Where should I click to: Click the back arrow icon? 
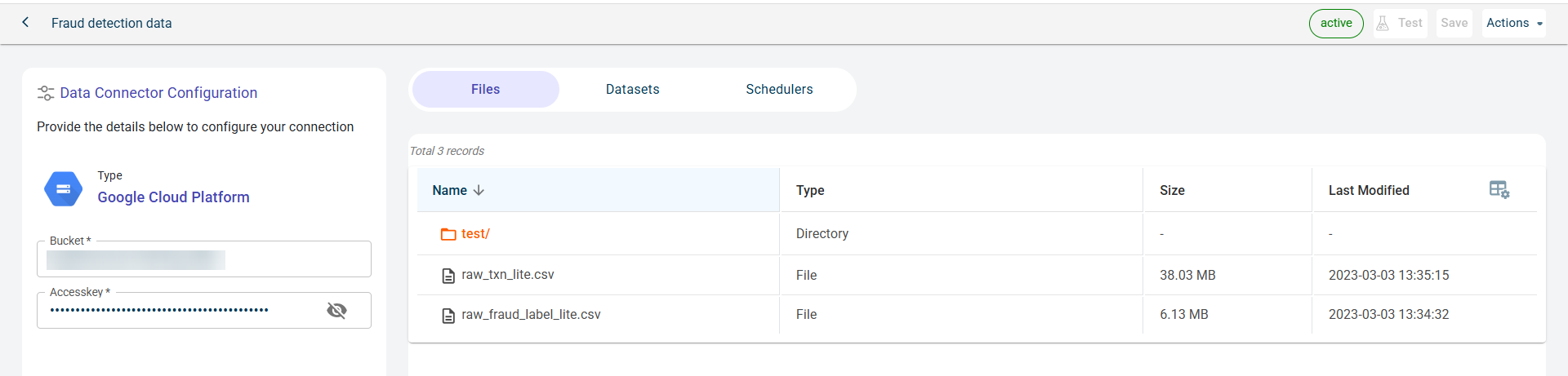[25, 23]
